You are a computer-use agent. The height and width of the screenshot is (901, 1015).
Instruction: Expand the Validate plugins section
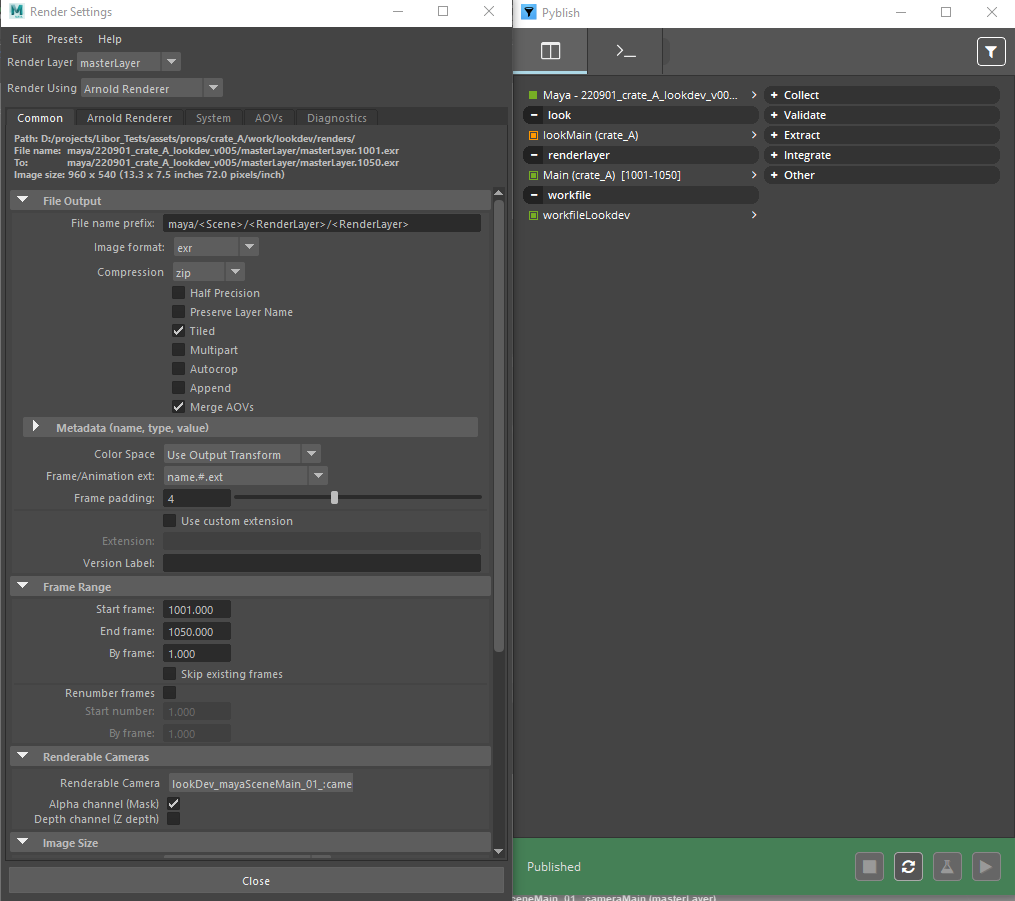774,115
